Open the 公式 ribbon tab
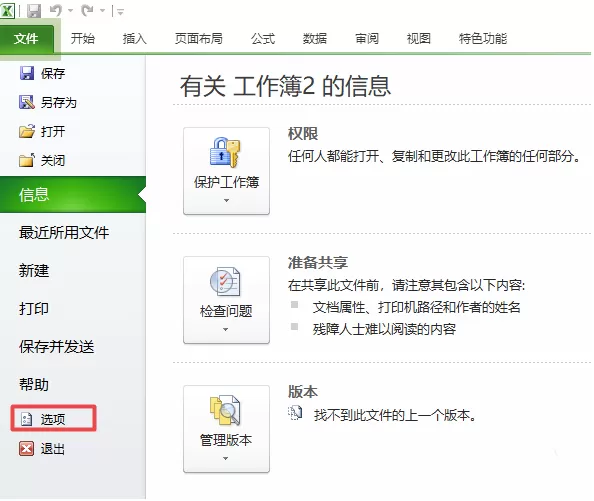 click(x=263, y=38)
